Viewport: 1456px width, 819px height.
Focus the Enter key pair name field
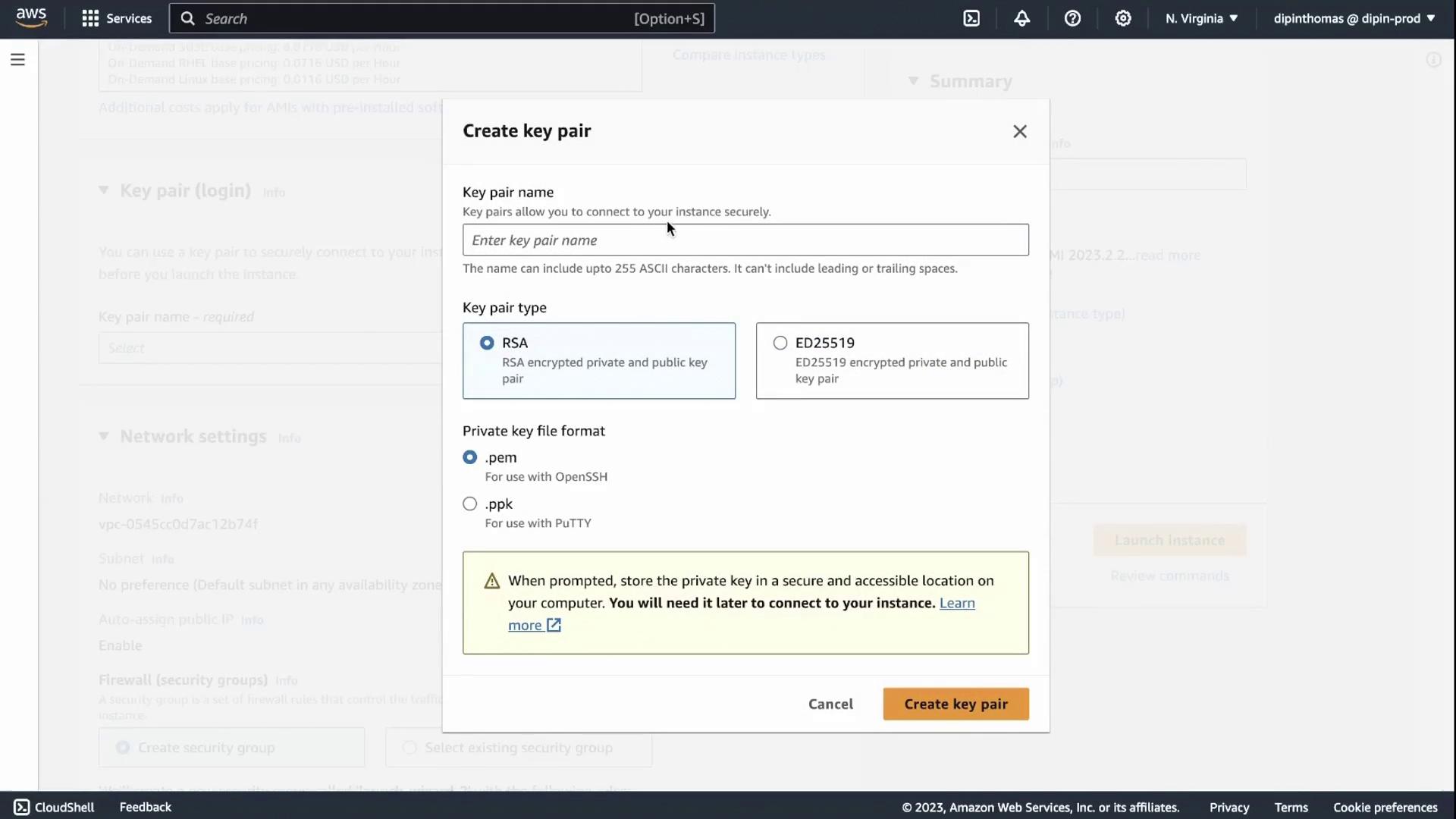tap(745, 240)
